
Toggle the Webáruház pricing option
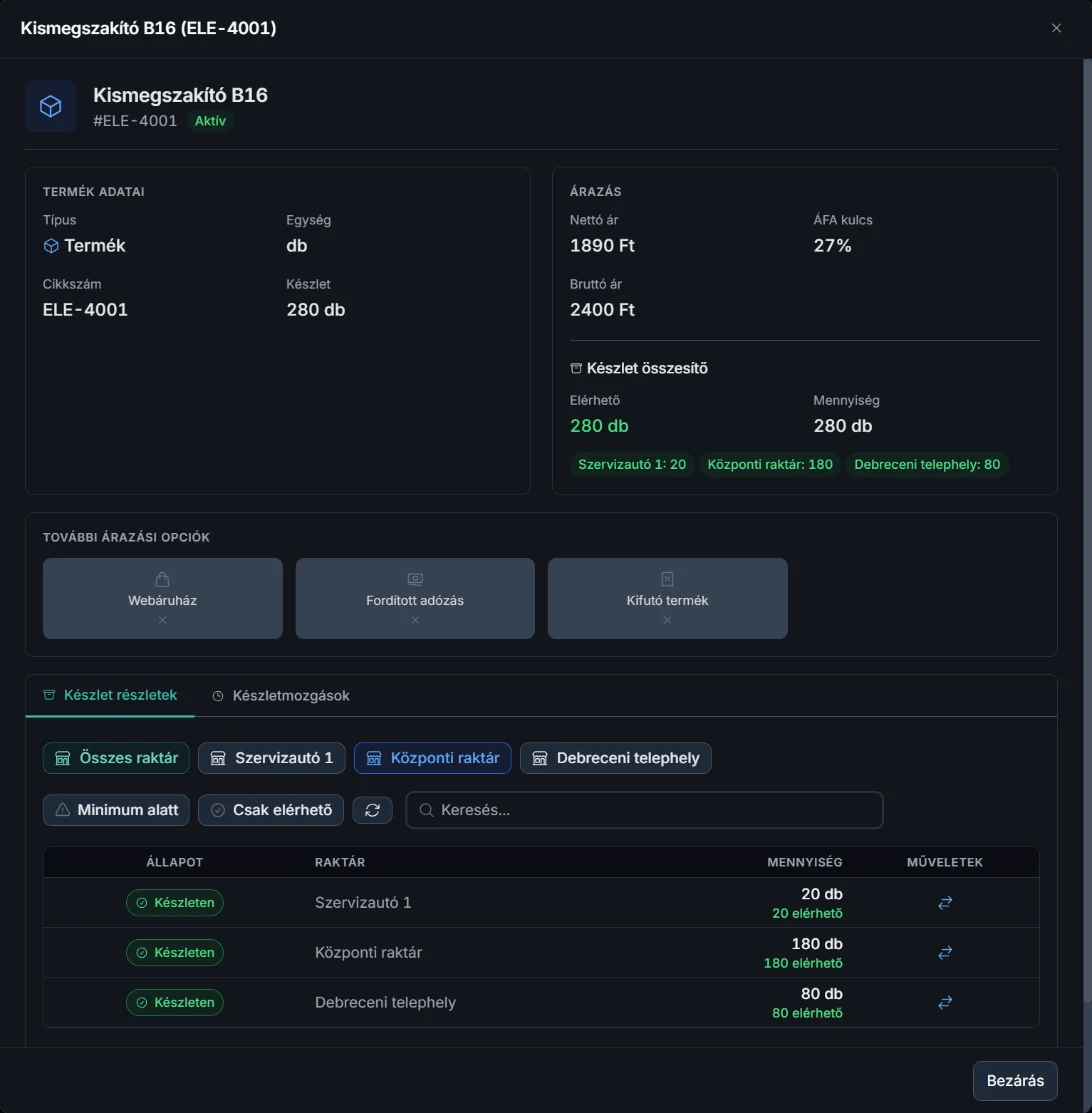pyautogui.click(x=163, y=598)
